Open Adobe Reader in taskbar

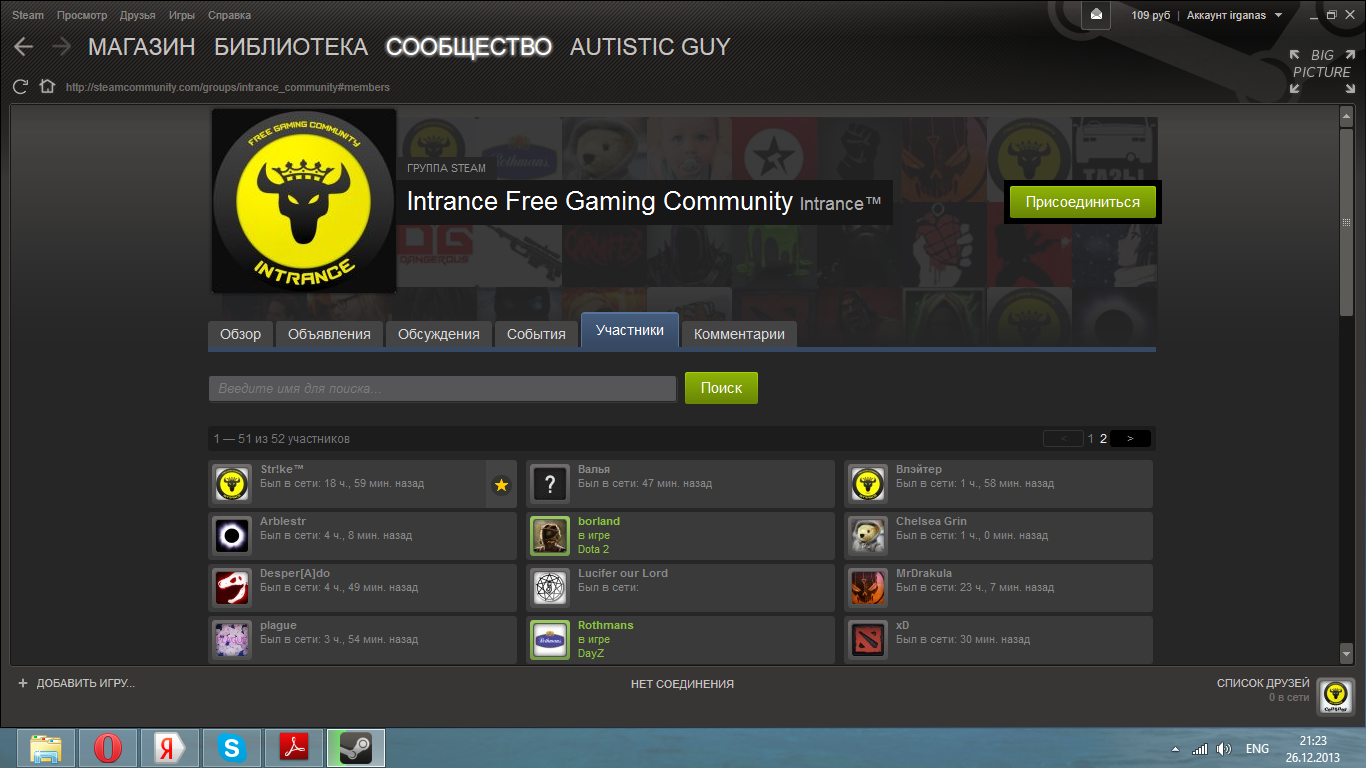click(294, 747)
